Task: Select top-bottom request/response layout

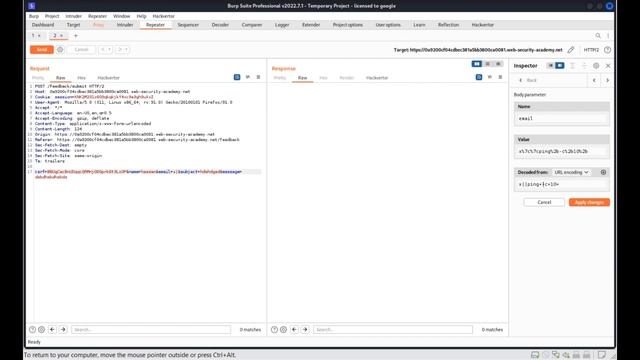Action: pos(487,64)
